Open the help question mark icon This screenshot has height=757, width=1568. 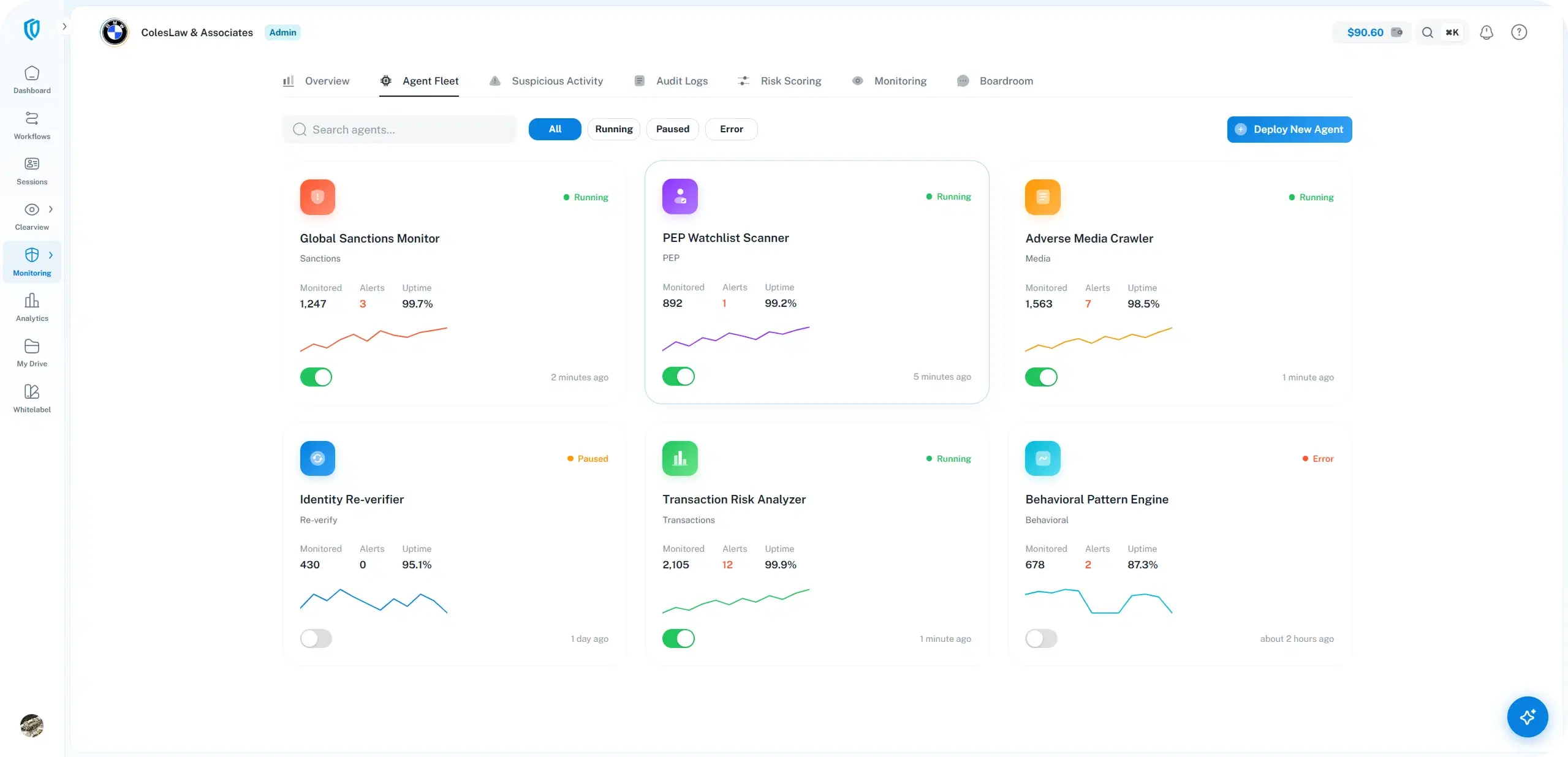[1518, 32]
